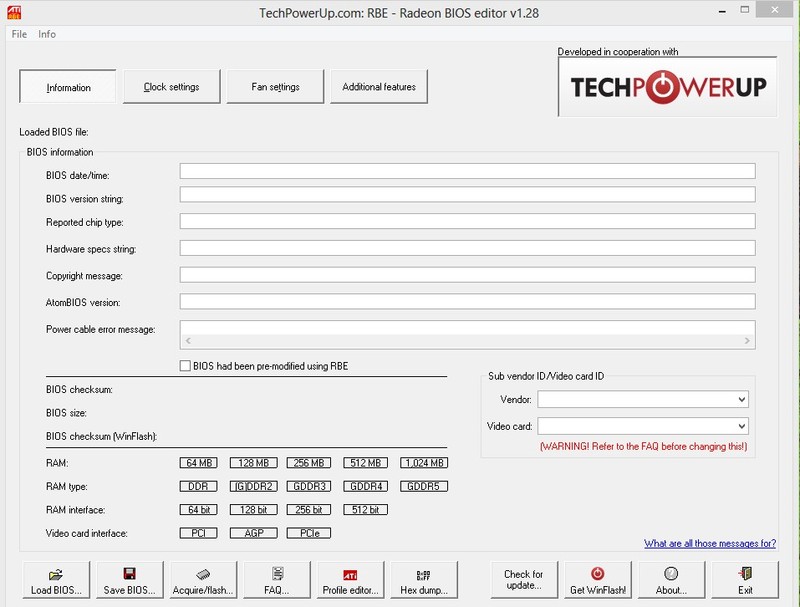Click the 256 bit RAM interface indicator
800x607 pixels.
(x=309, y=510)
